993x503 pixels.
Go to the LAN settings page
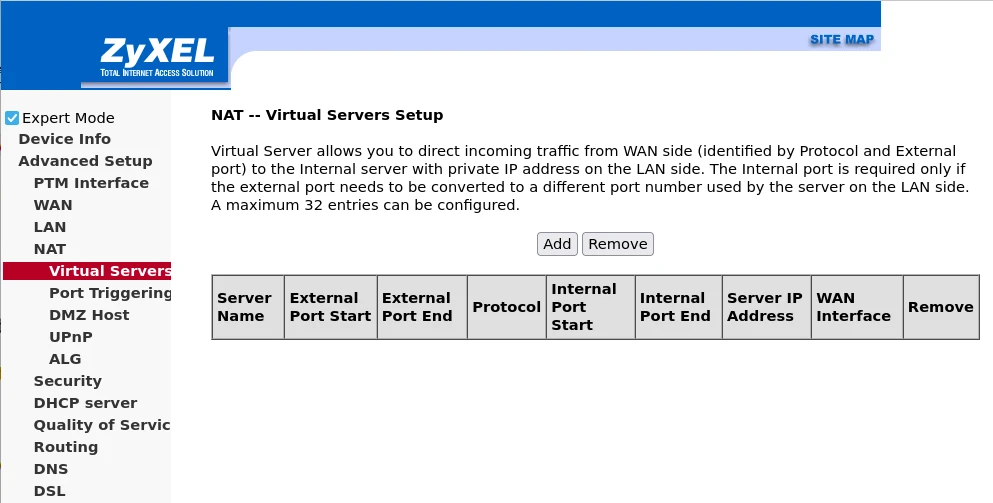coord(50,227)
